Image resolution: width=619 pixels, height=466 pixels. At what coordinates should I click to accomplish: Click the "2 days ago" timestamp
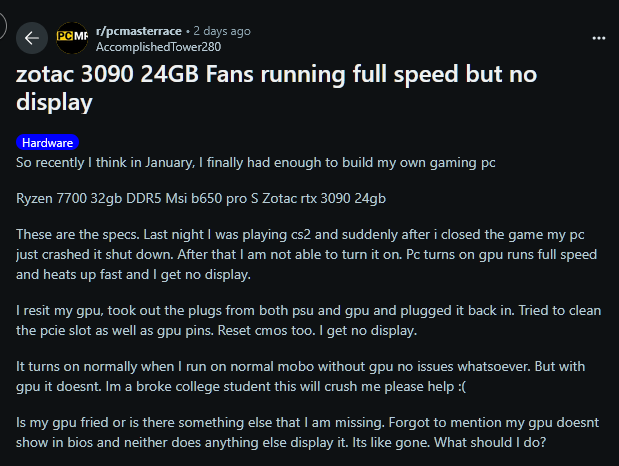(x=222, y=31)
